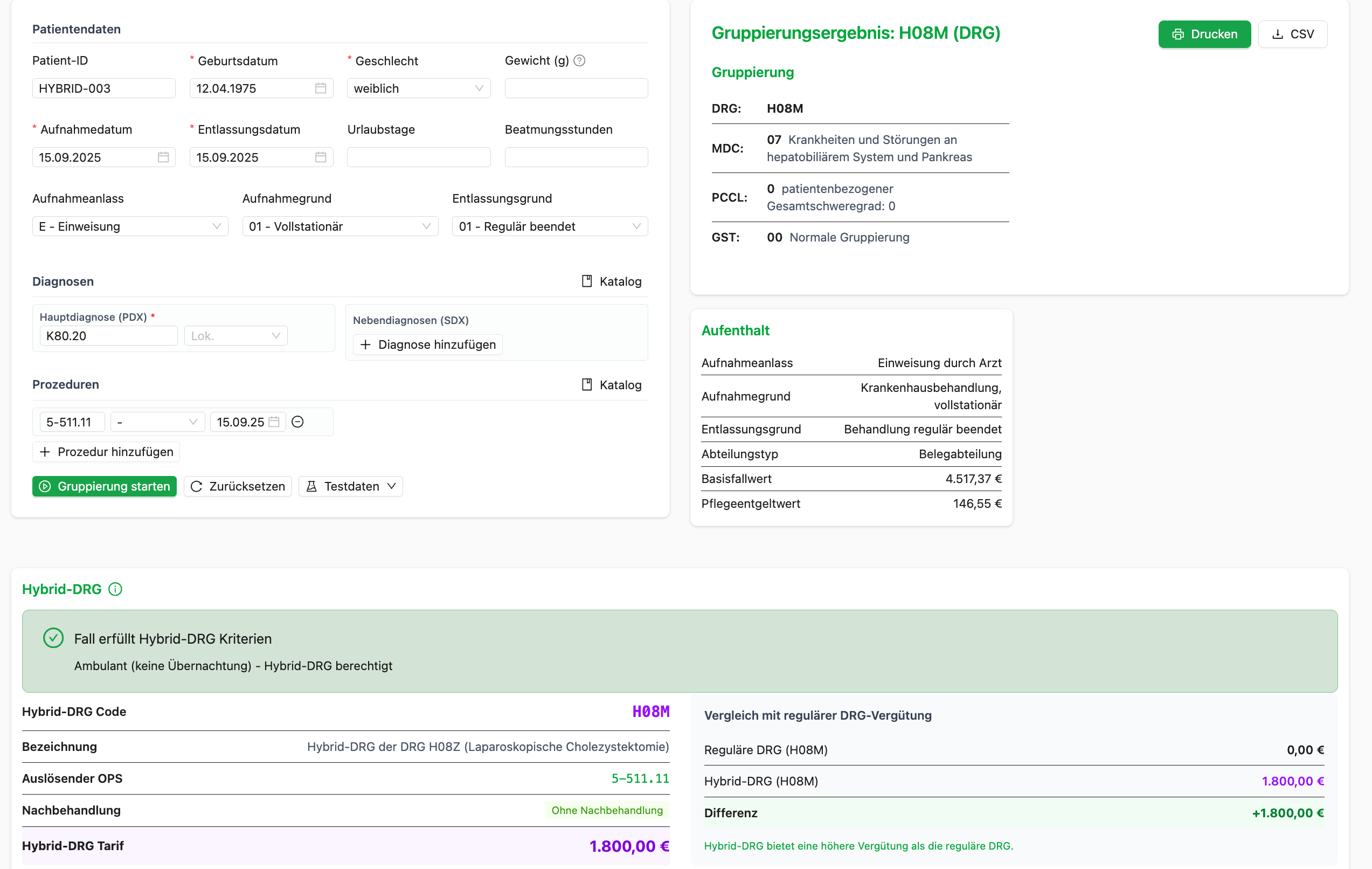Screen dimensions: 1372x869
Task: Open the procedure date calendar icon
Action: pyautogui.click(x=274, y=422)
